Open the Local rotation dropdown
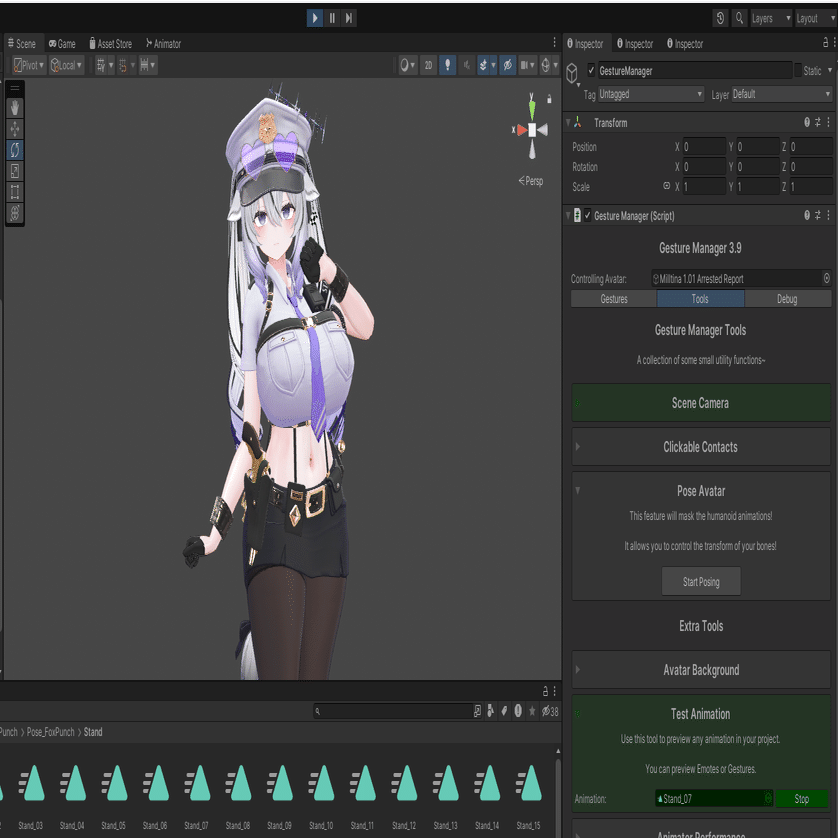 point(66,65)
